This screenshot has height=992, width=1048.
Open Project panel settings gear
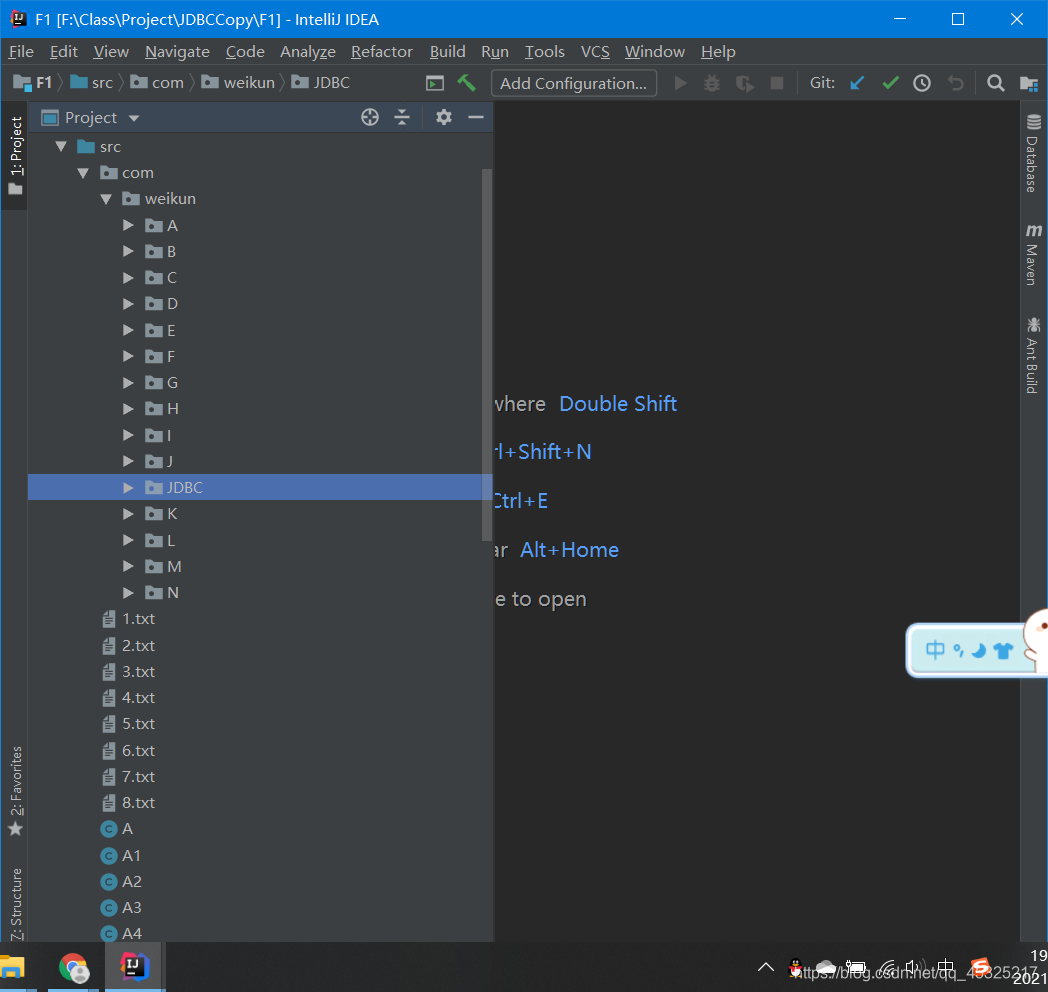(x=444, y=118)
